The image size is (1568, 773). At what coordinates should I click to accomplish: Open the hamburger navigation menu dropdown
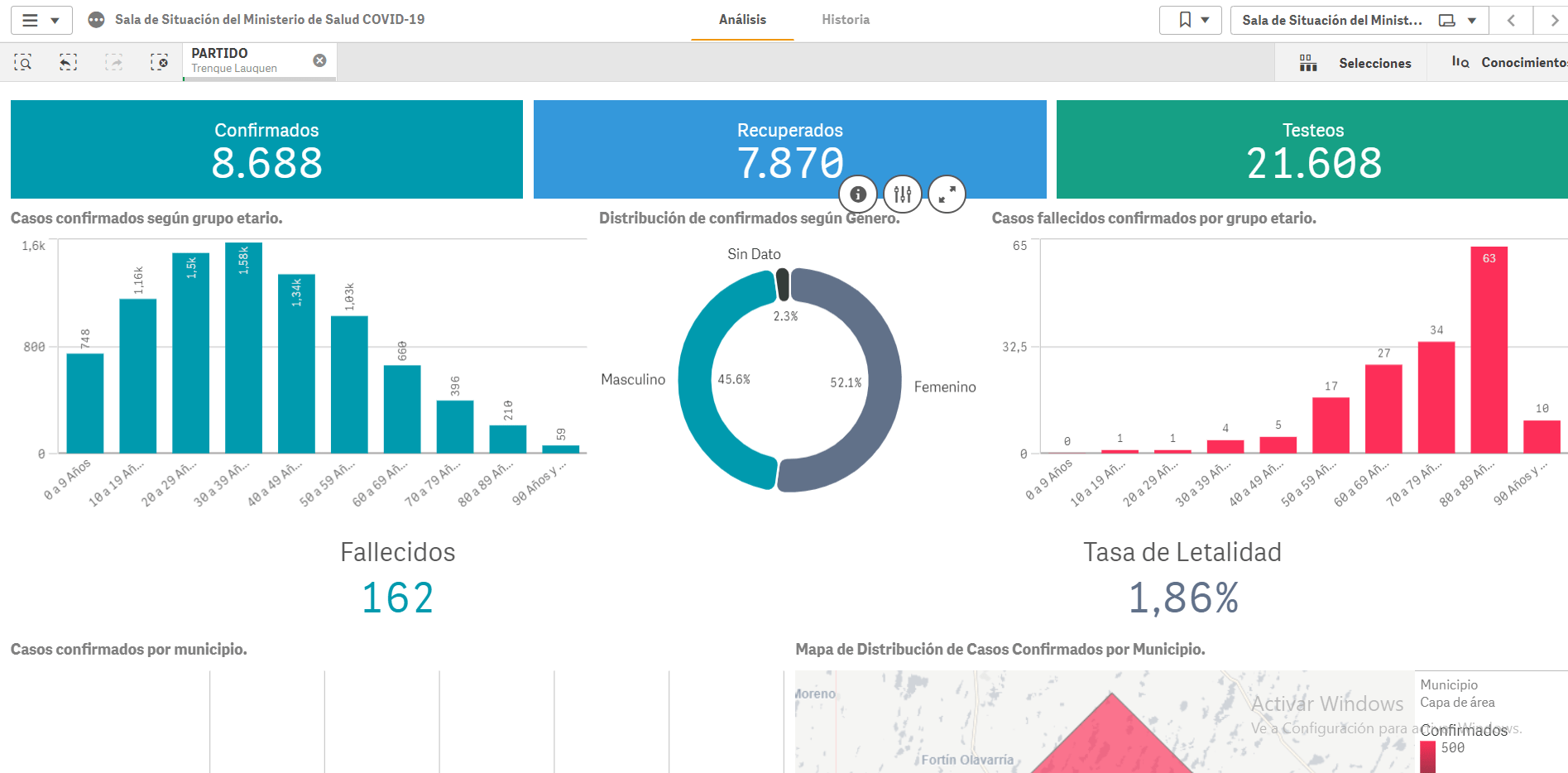click(41, 20)
